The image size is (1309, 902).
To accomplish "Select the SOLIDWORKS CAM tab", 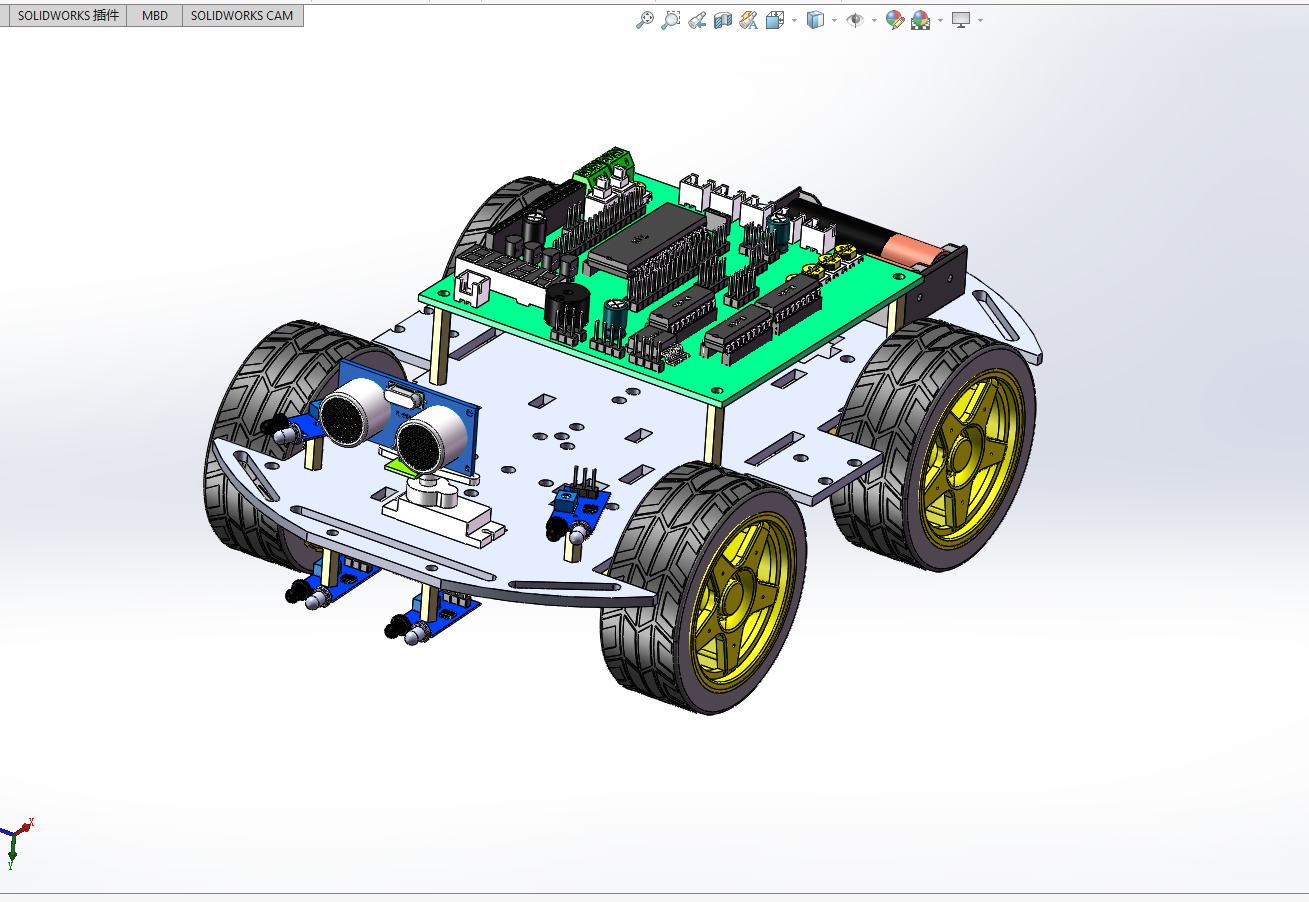I will click(242, 16).
